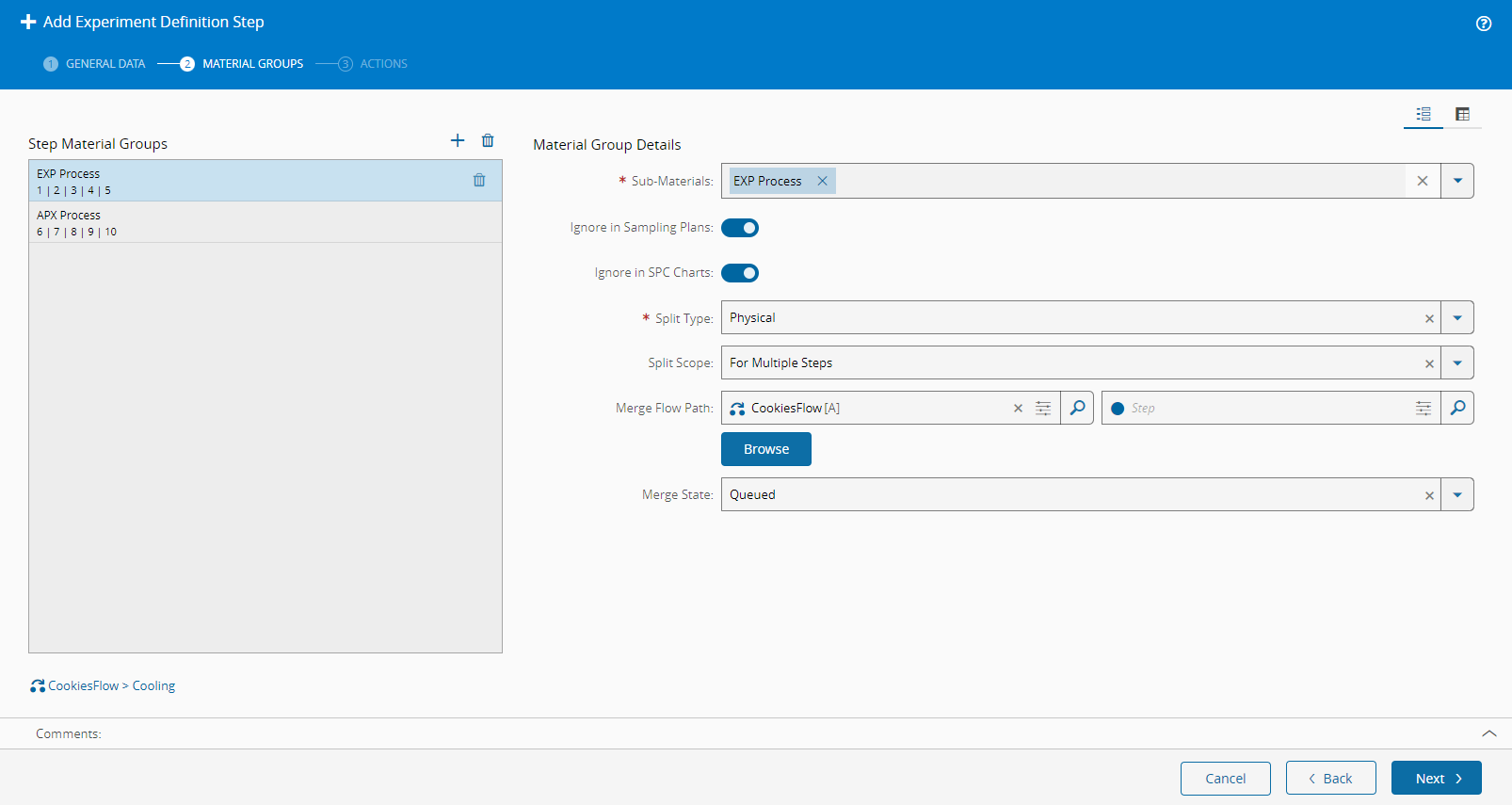Select APX Process material group row
The width and height of the screenshot is (1512, 805).
click(x=265, y=222)
